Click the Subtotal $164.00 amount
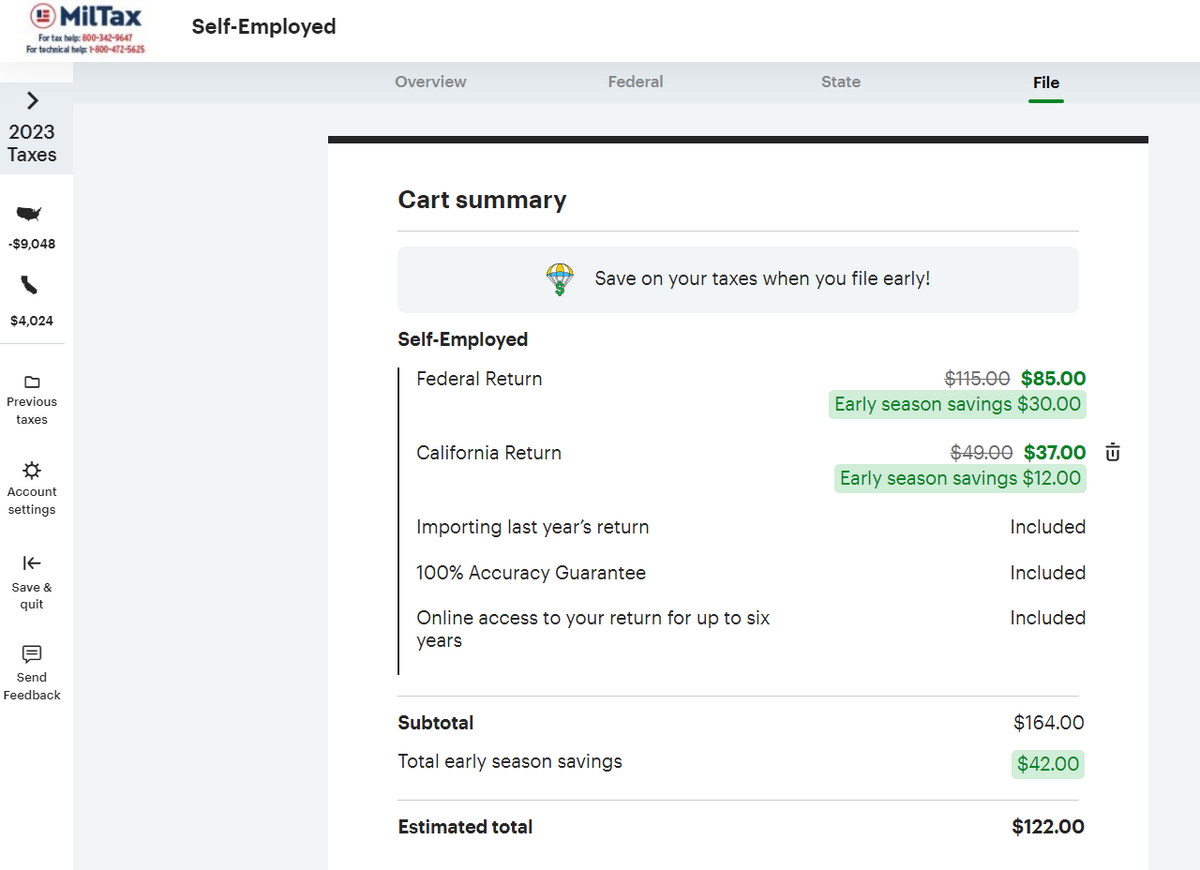 click(1049, 723)
